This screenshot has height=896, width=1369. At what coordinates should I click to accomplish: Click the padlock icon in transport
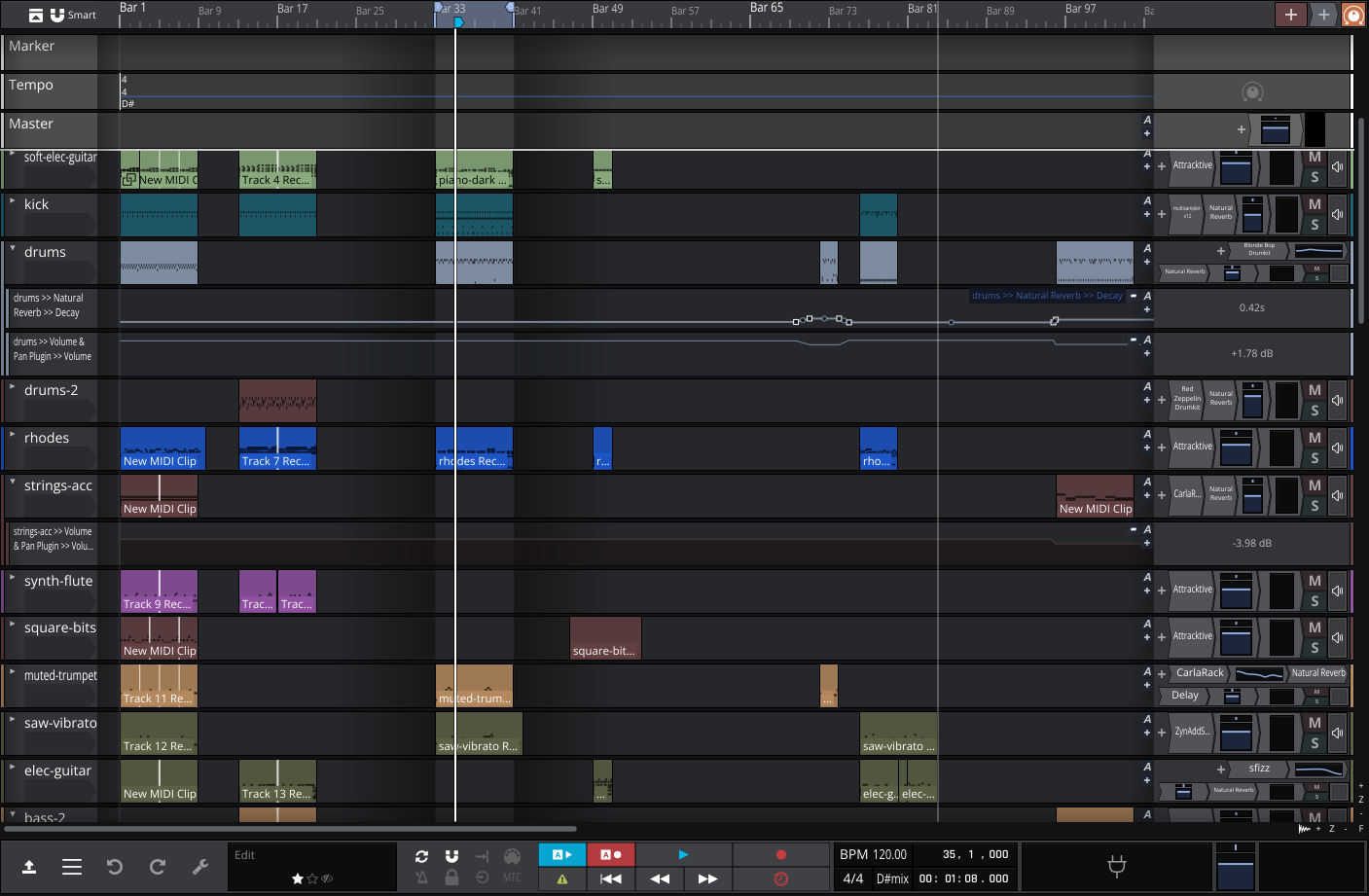tap(451, 878)
